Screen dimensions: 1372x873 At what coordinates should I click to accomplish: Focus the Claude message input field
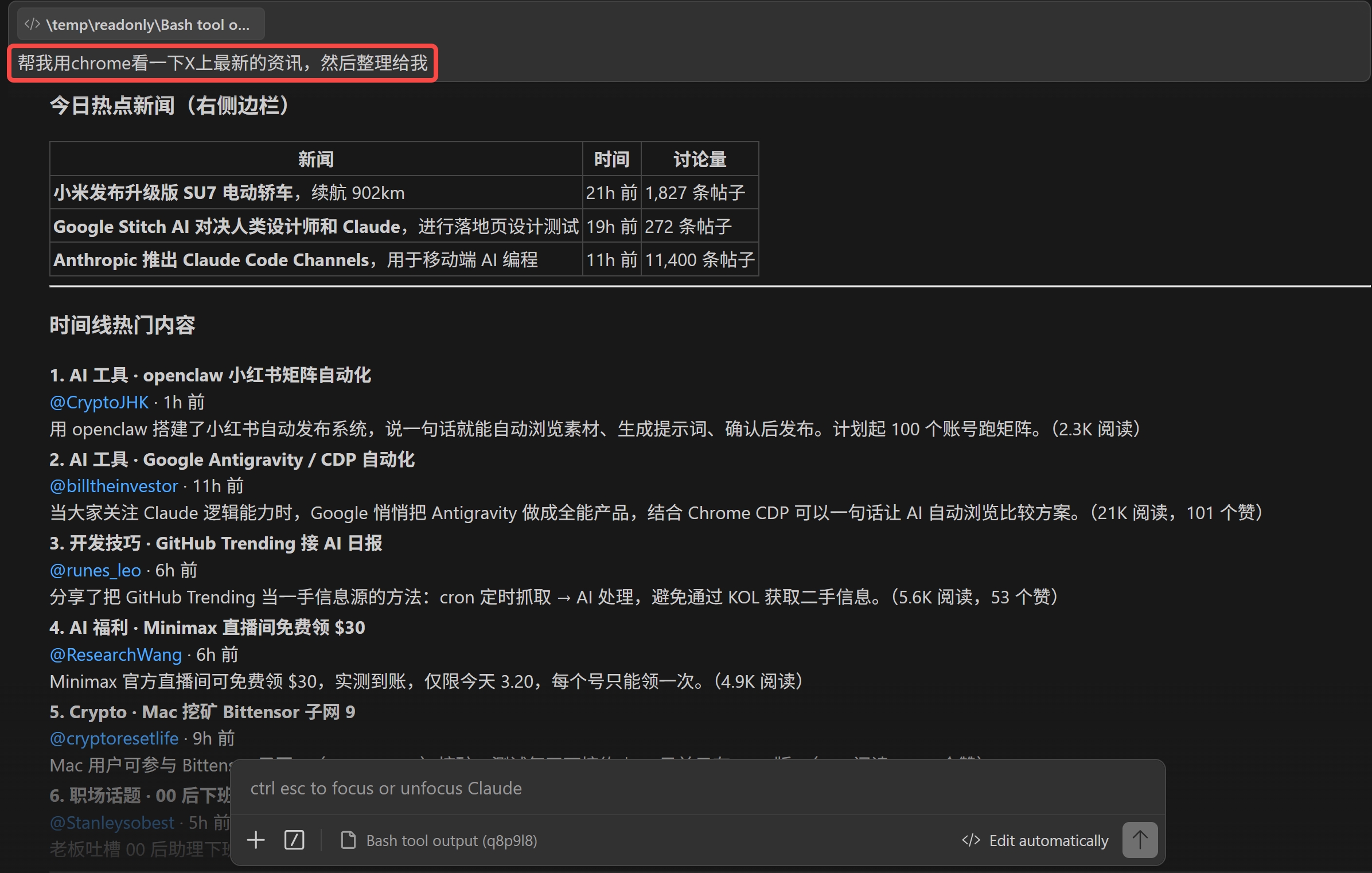pyautogui.click(x=697, y=788)
